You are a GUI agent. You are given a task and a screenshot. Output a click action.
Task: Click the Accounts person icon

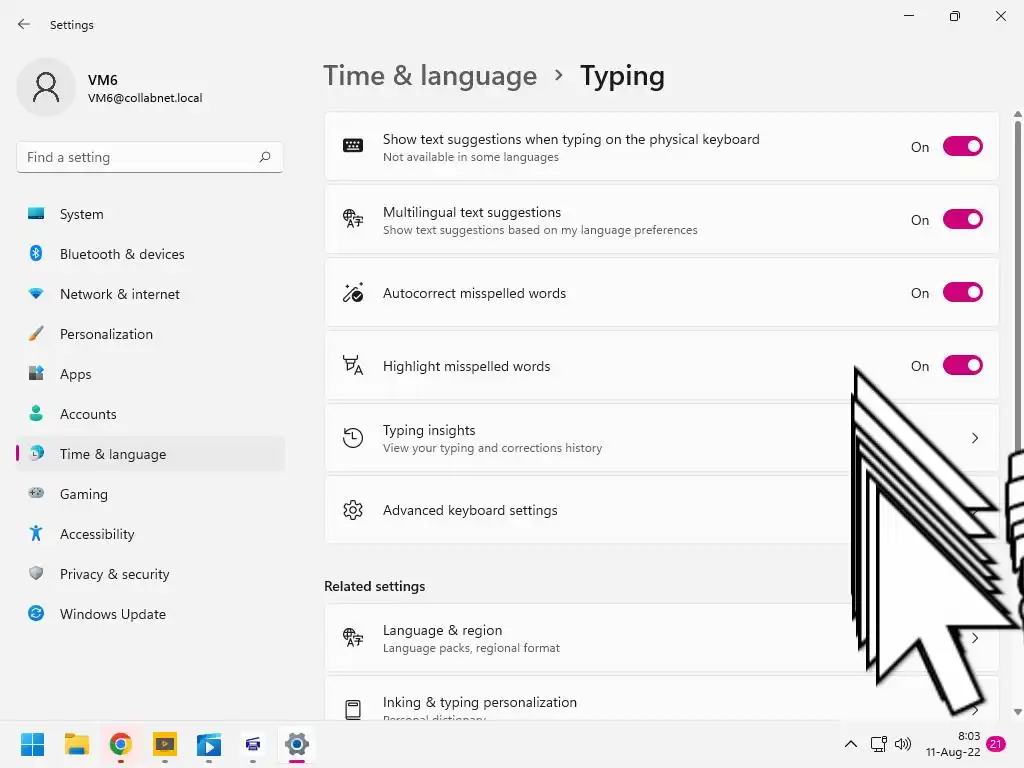point(36,413)
